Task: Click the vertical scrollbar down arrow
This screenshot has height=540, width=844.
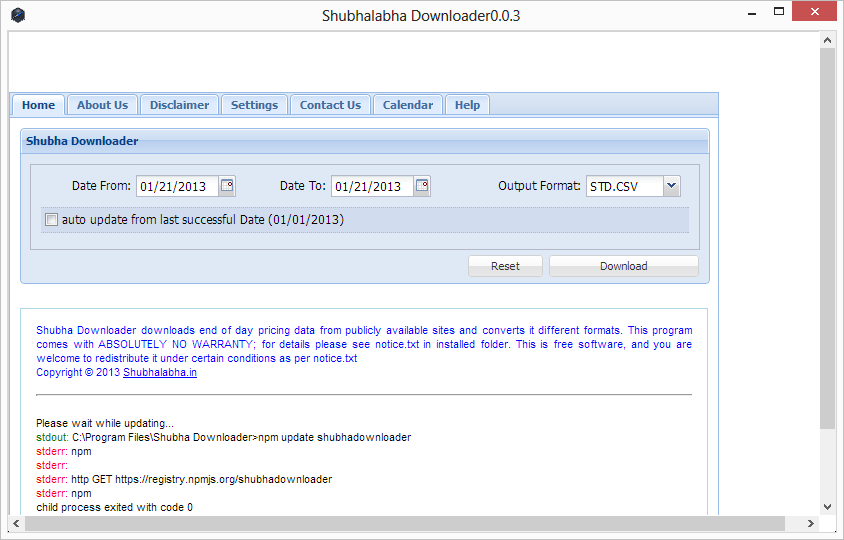Action: coord(828,507)
